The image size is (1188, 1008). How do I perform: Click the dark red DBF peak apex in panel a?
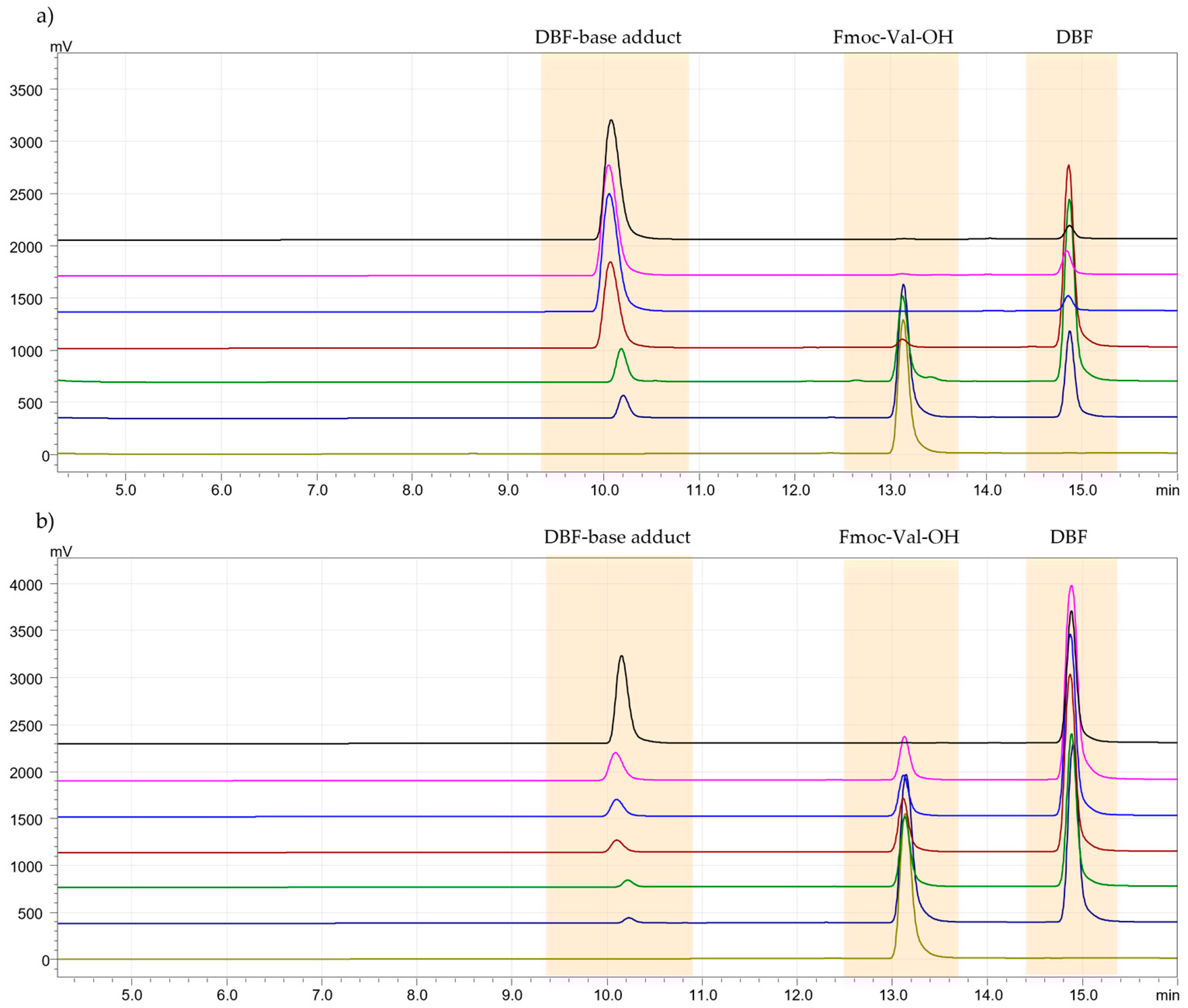(x=1068, y=166)
